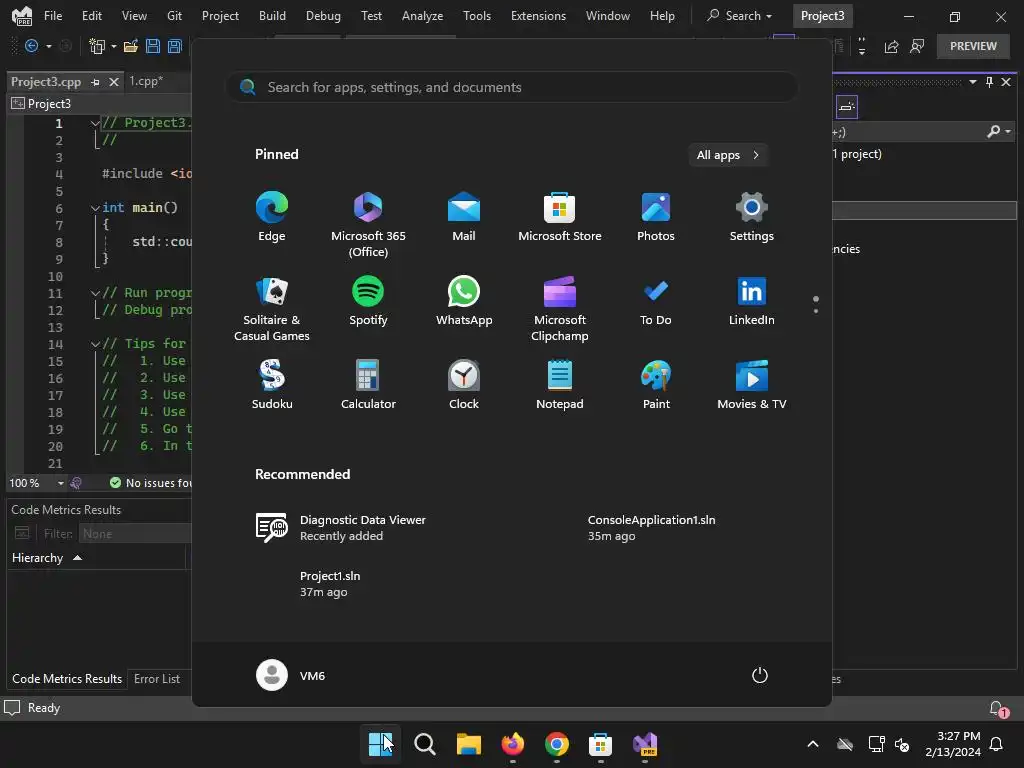The image size is (1024, 768).
Task: Switch to Visual Studio on taskbar
Action: pos(645,744)
